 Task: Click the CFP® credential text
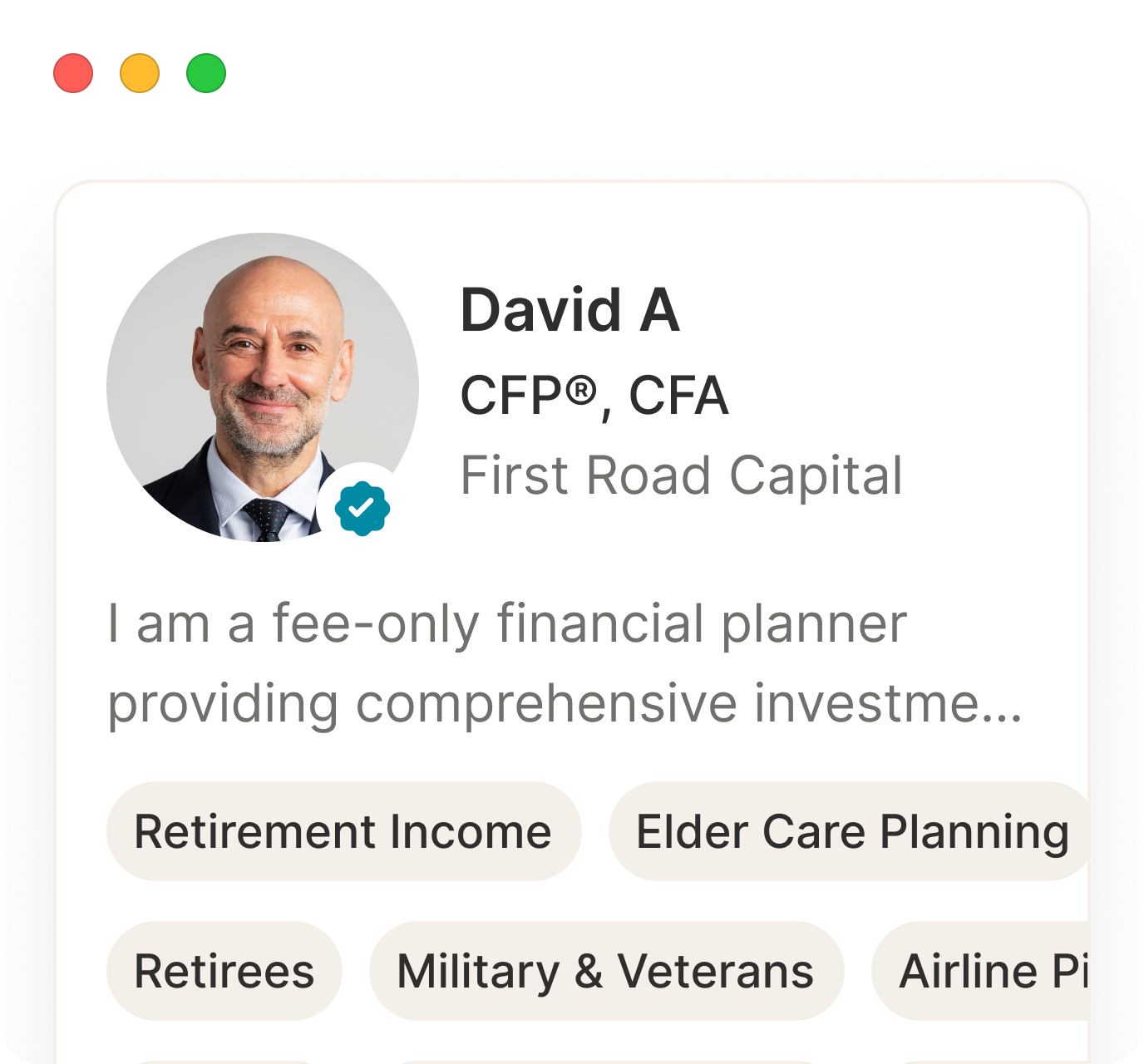point(529,396)
